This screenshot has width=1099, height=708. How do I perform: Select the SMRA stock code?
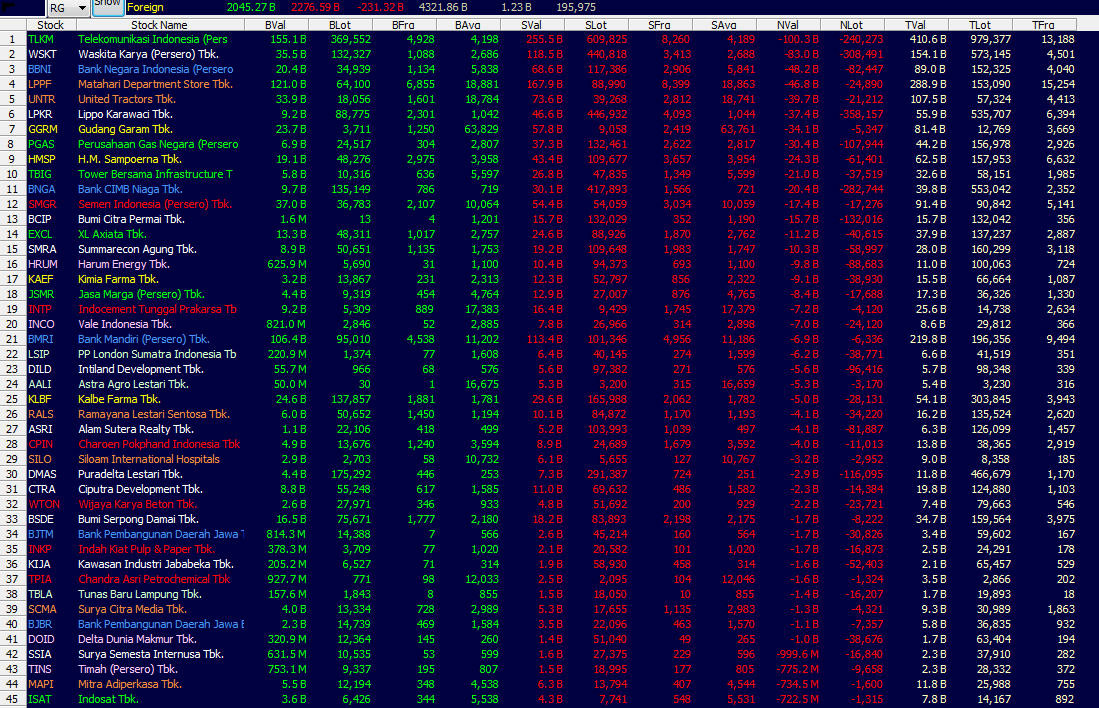[x=43, y=250]
